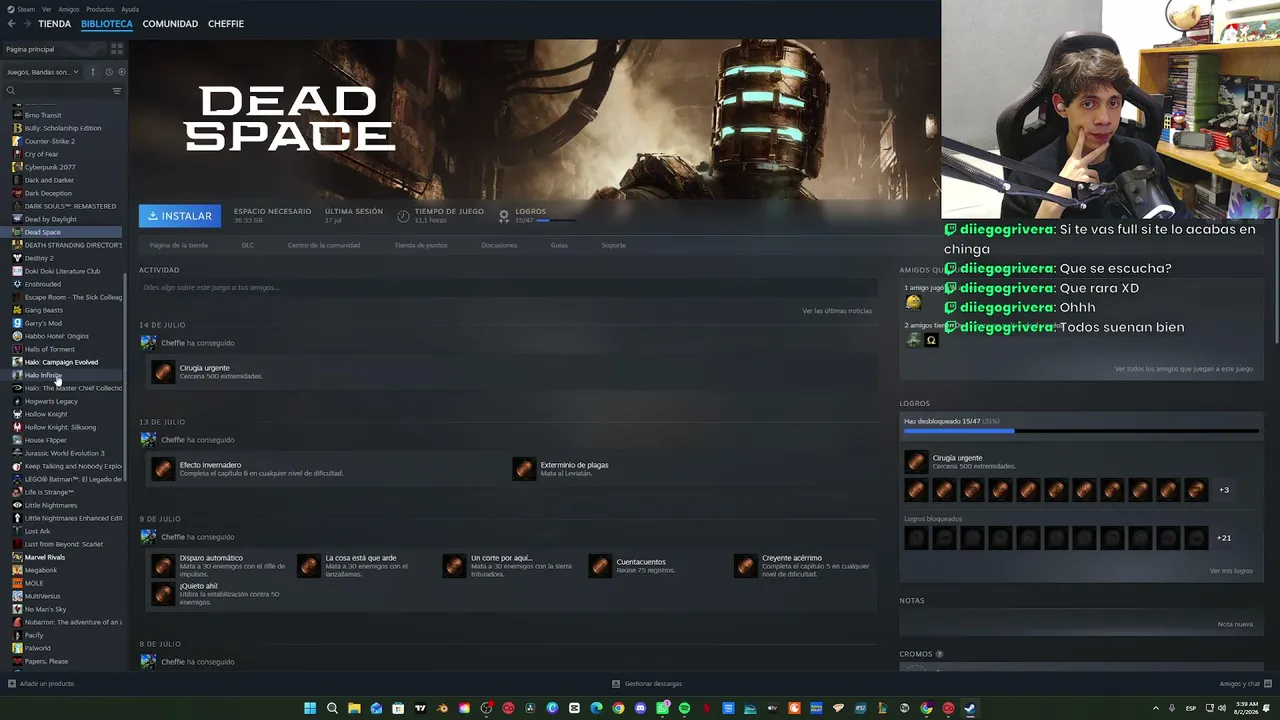Open 'Tienda de puntos' link

(421, 245)
